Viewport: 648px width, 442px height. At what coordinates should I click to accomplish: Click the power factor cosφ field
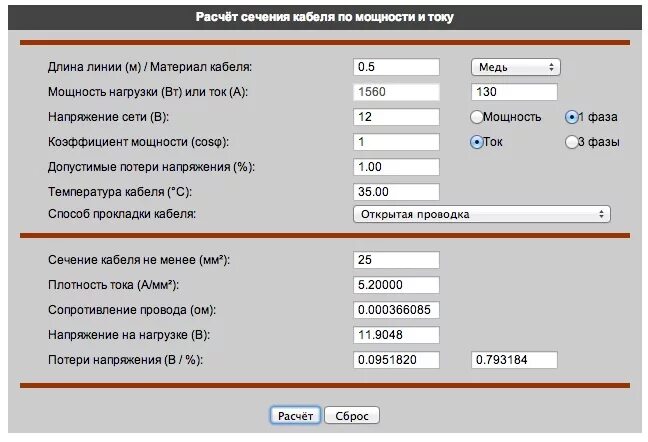click(396, 142)
